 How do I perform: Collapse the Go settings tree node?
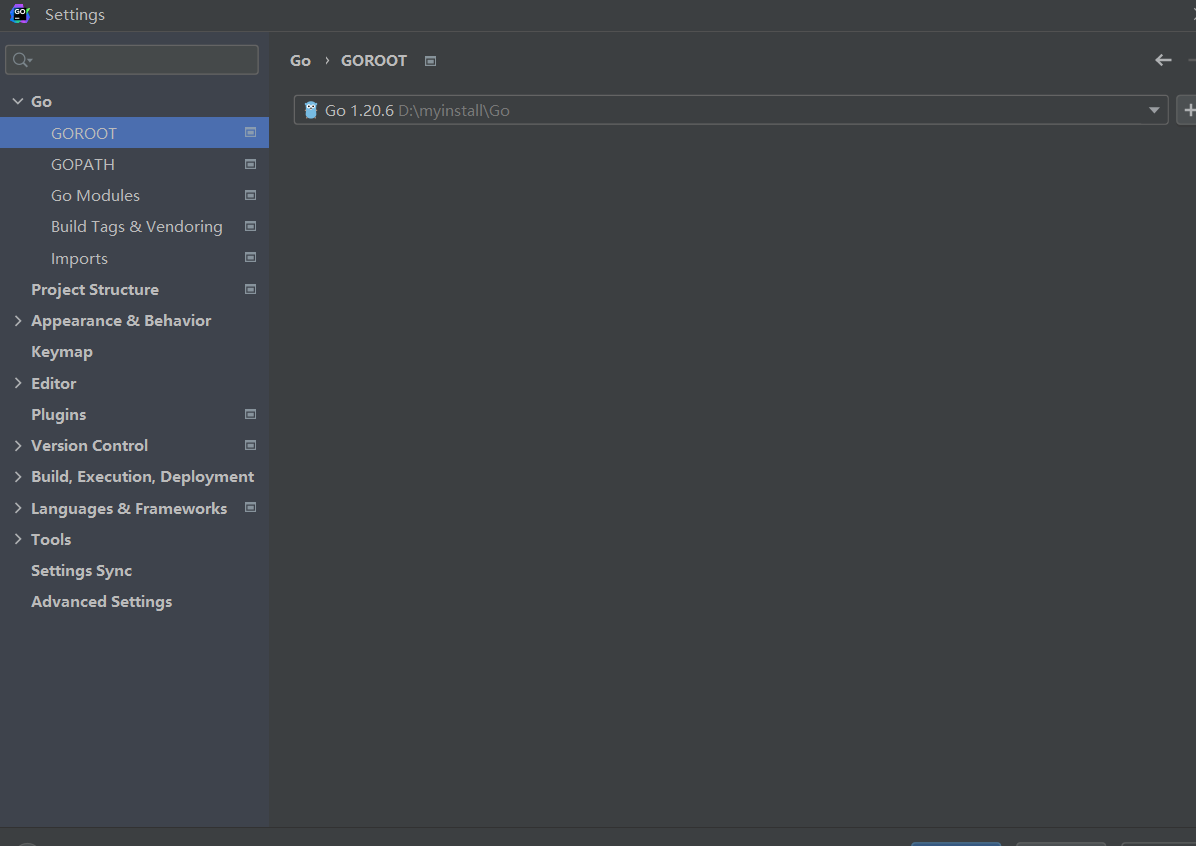pos(17,102)
